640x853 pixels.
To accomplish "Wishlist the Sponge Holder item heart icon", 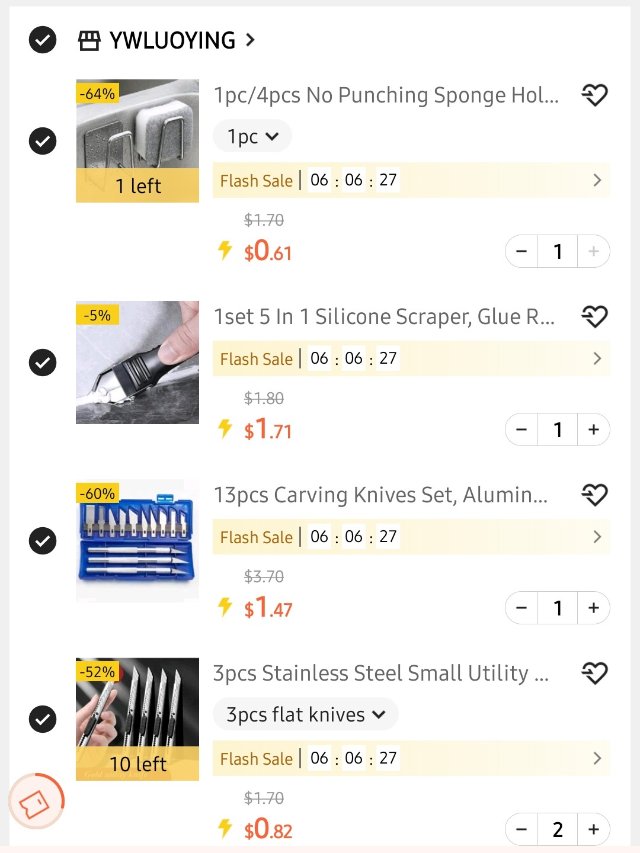I will (x=594, y=96).
